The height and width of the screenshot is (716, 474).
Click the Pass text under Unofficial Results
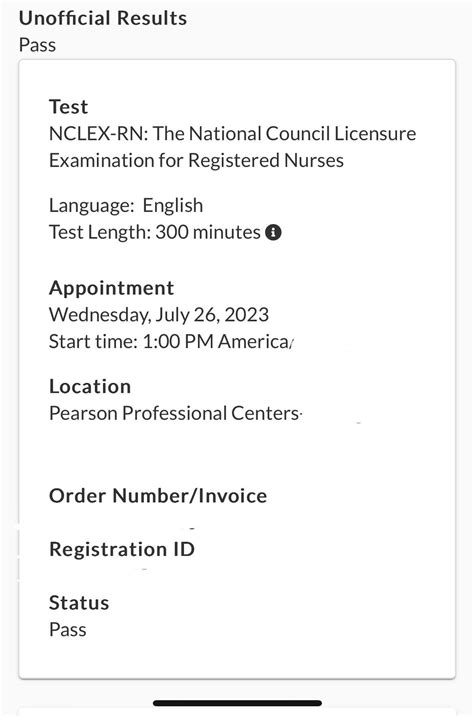pyautogui.click(x=37, y=45)
